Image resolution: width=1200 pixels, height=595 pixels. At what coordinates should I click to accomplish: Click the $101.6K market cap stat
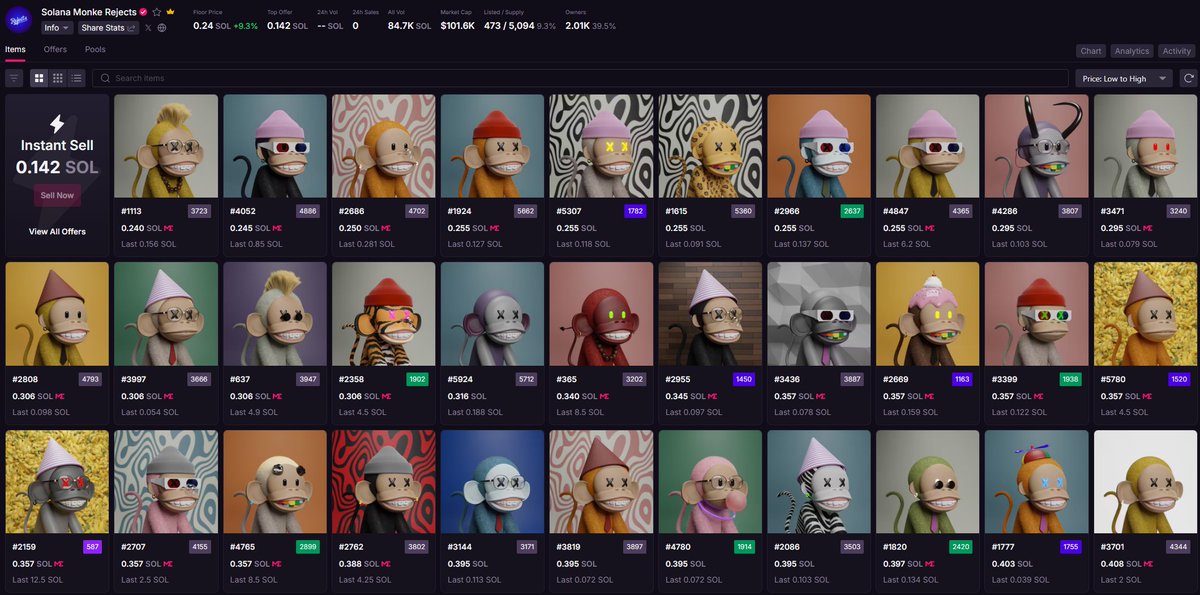pyautogui.click(x=458, y=25)
